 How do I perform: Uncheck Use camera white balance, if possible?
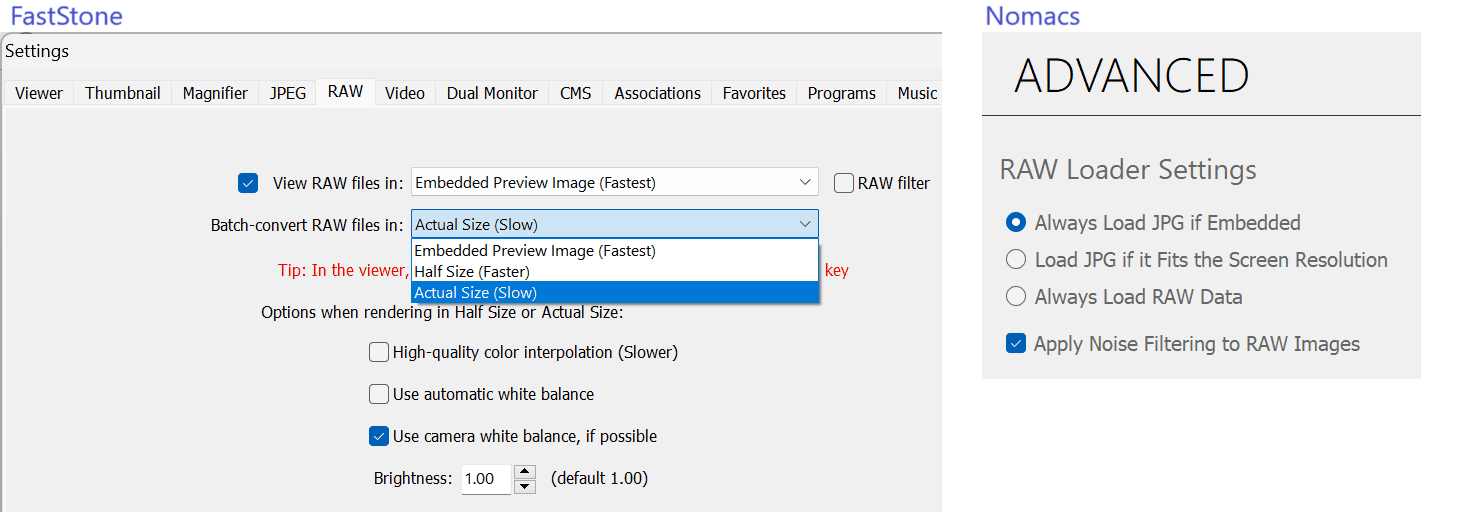coord(379,436)
